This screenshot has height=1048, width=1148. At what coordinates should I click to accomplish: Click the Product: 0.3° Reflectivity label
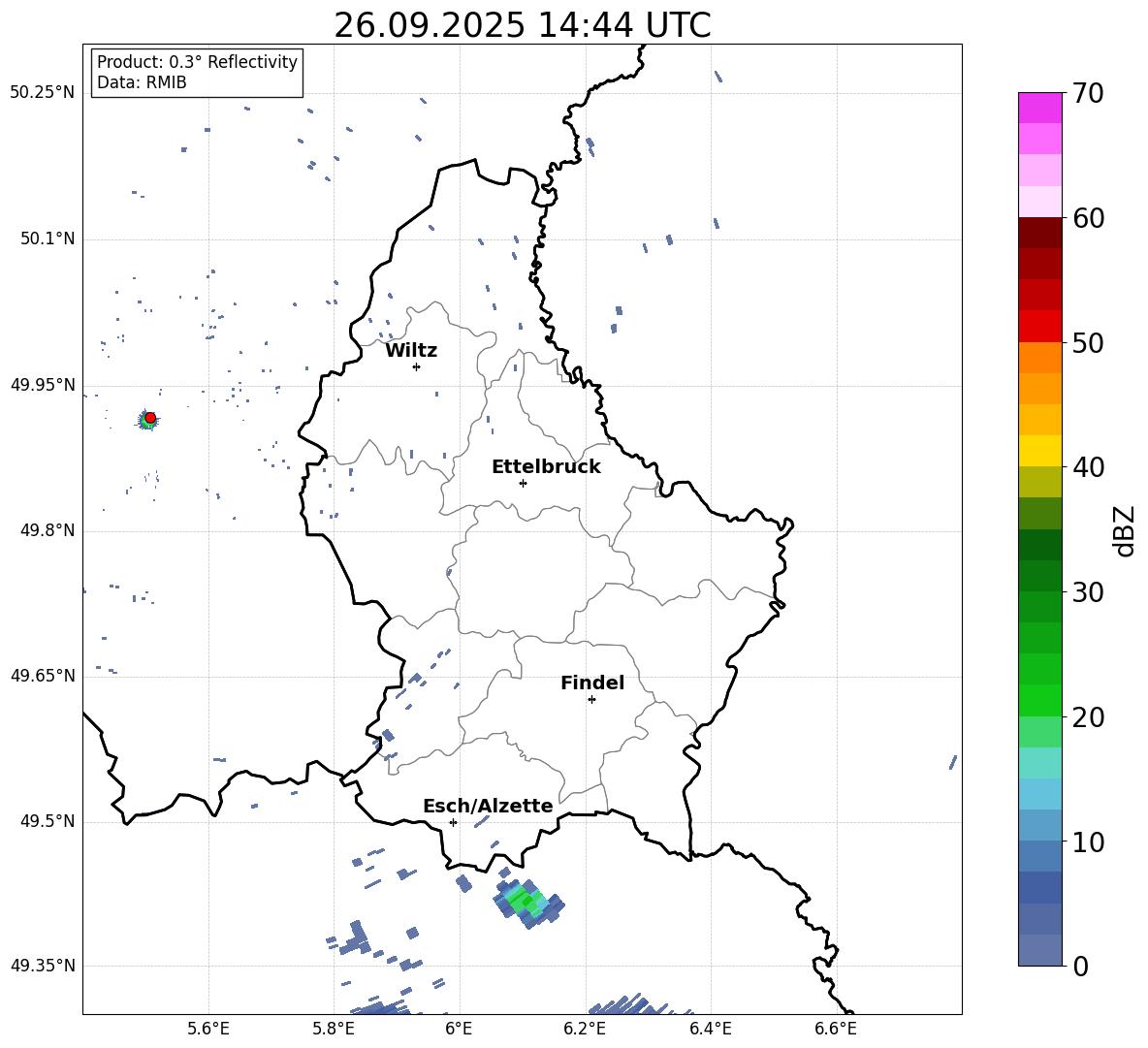[x=197, y=61]
